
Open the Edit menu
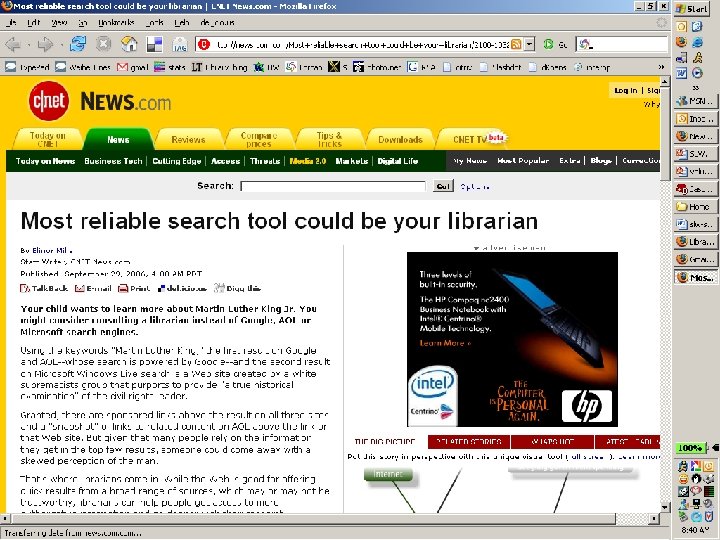(34, 22)
